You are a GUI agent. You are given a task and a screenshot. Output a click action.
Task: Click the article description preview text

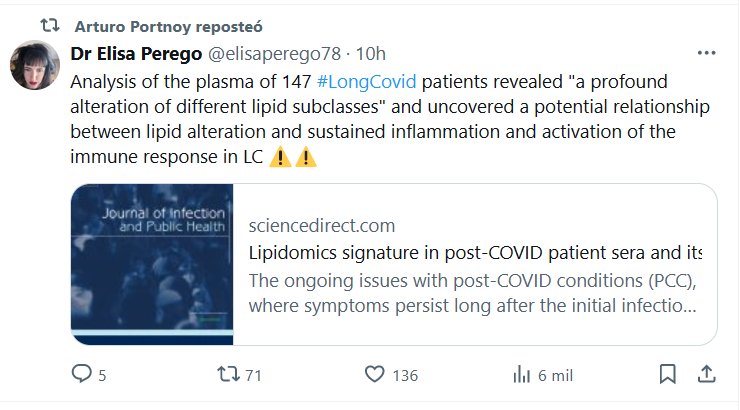(472, 291)
